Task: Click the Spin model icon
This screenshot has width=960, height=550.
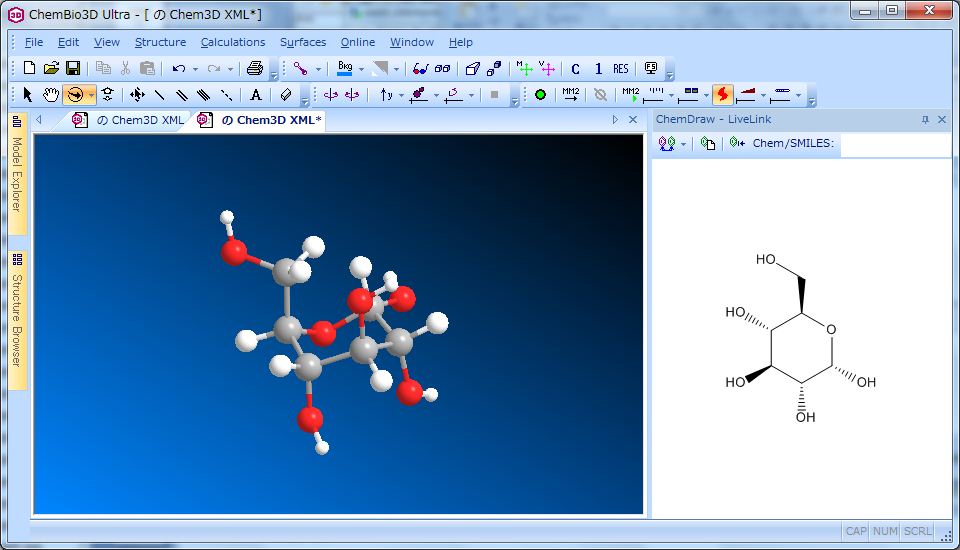Action: coord(331,95)
